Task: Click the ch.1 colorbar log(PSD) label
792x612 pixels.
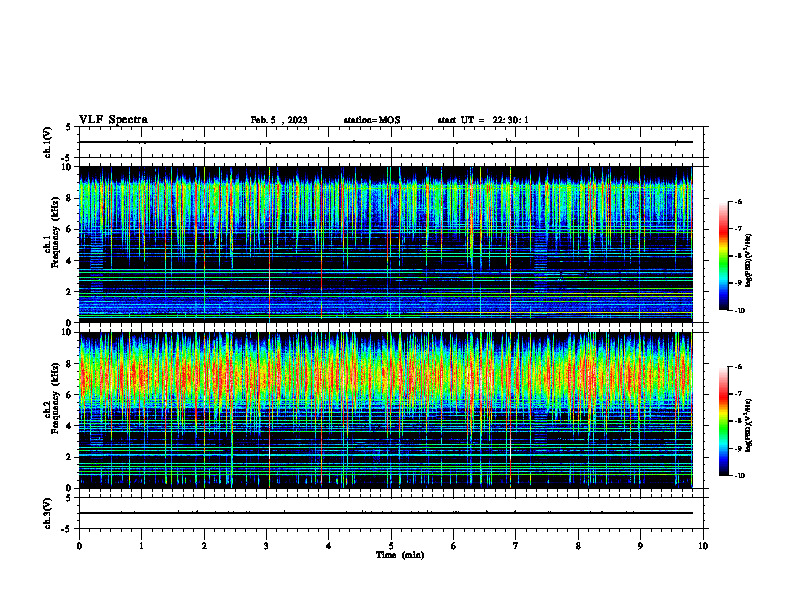Action: tap(749, 261)
